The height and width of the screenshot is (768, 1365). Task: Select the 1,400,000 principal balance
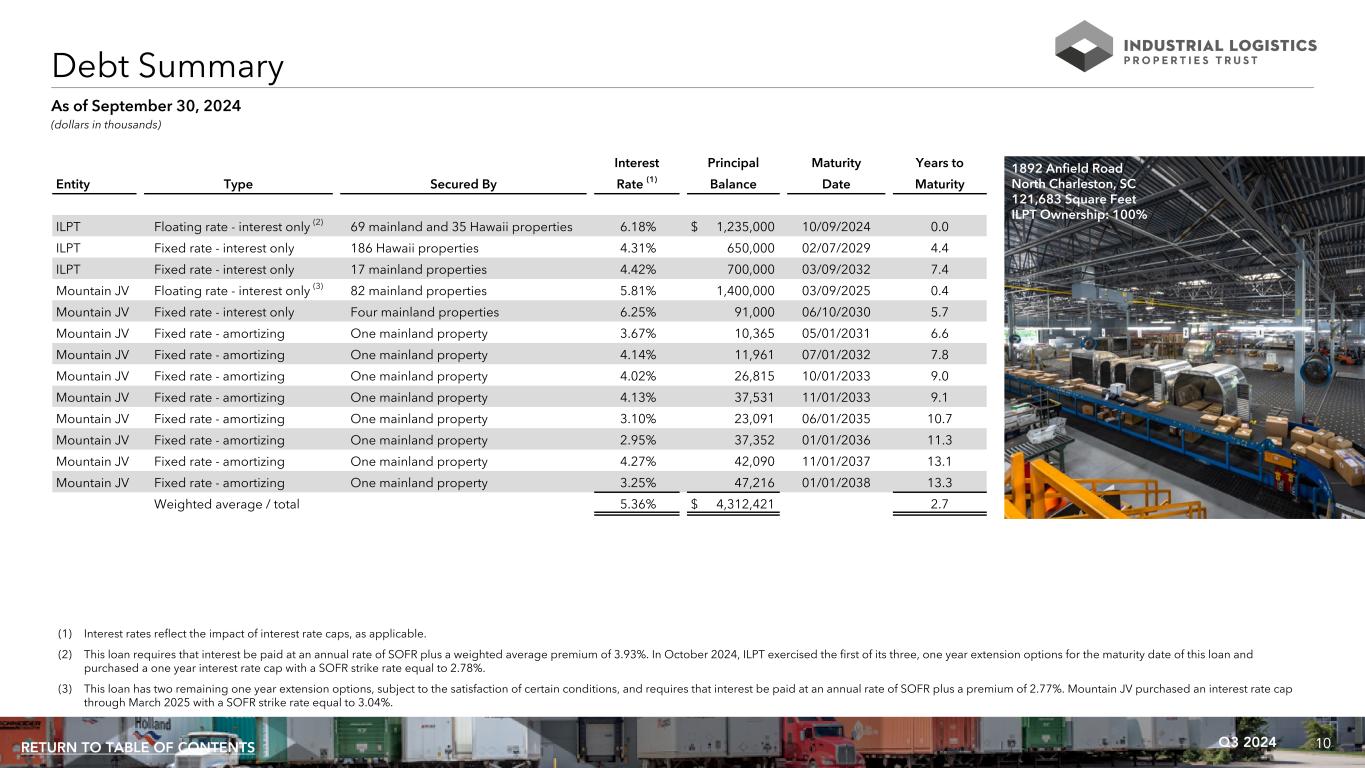745,291
